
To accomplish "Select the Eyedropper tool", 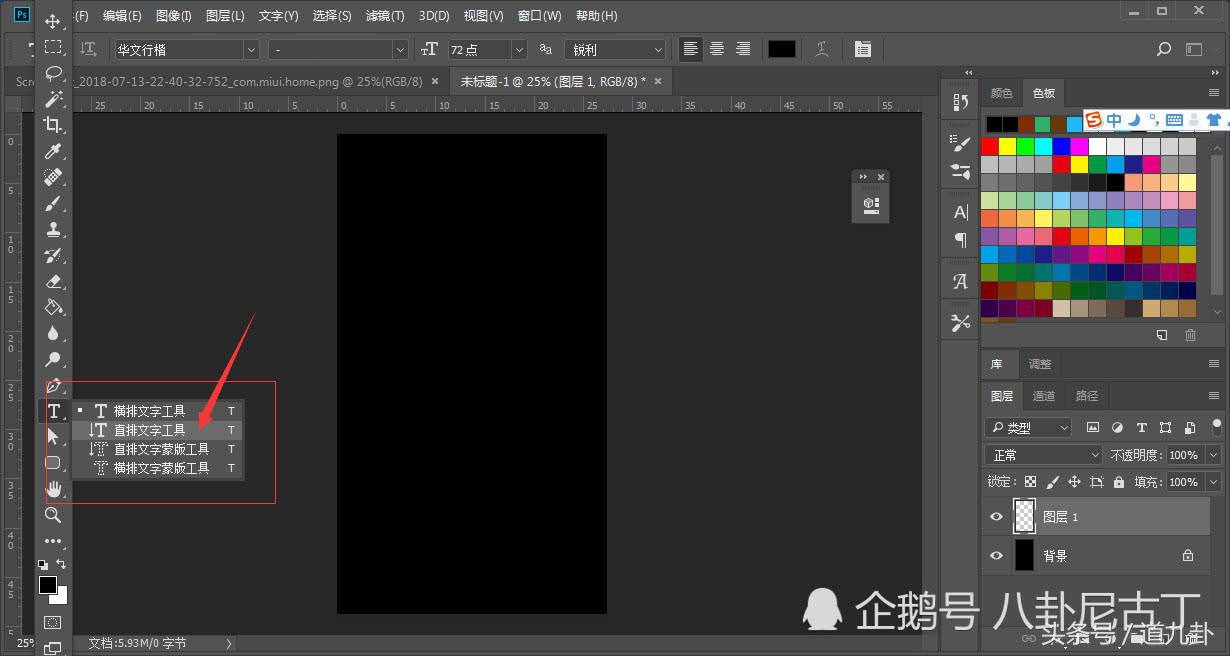I will pyautogui.click(x=54, y=151).
